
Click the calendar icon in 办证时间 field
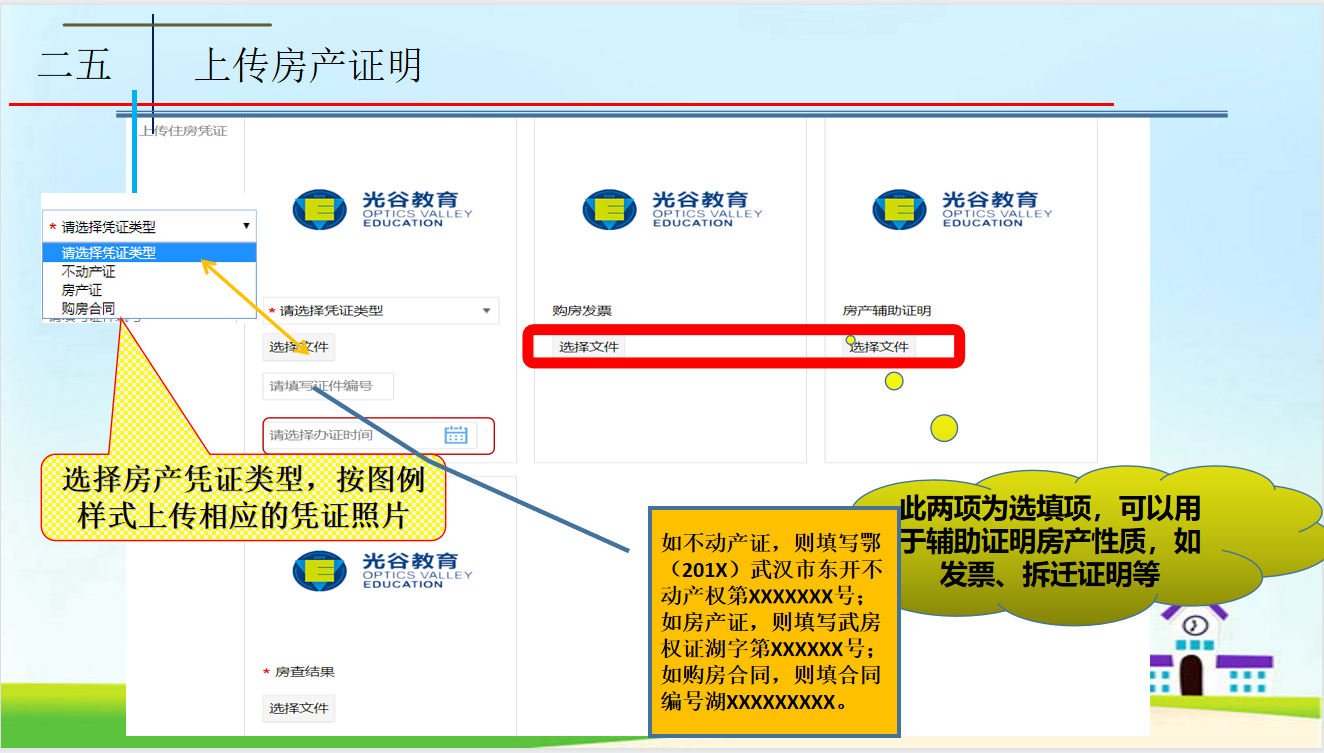(456, 435)
